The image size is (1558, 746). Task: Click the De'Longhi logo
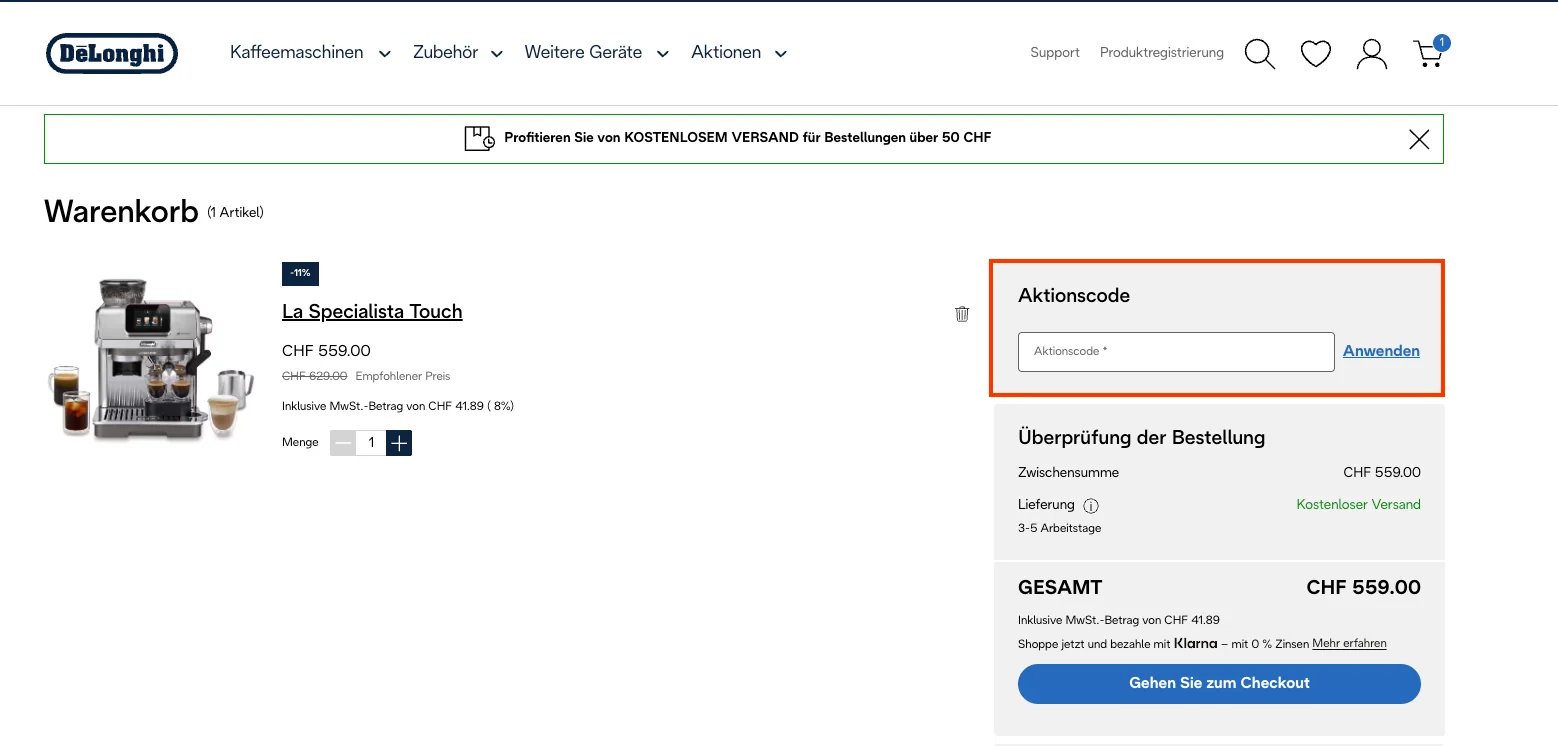[x=112, y=53]
